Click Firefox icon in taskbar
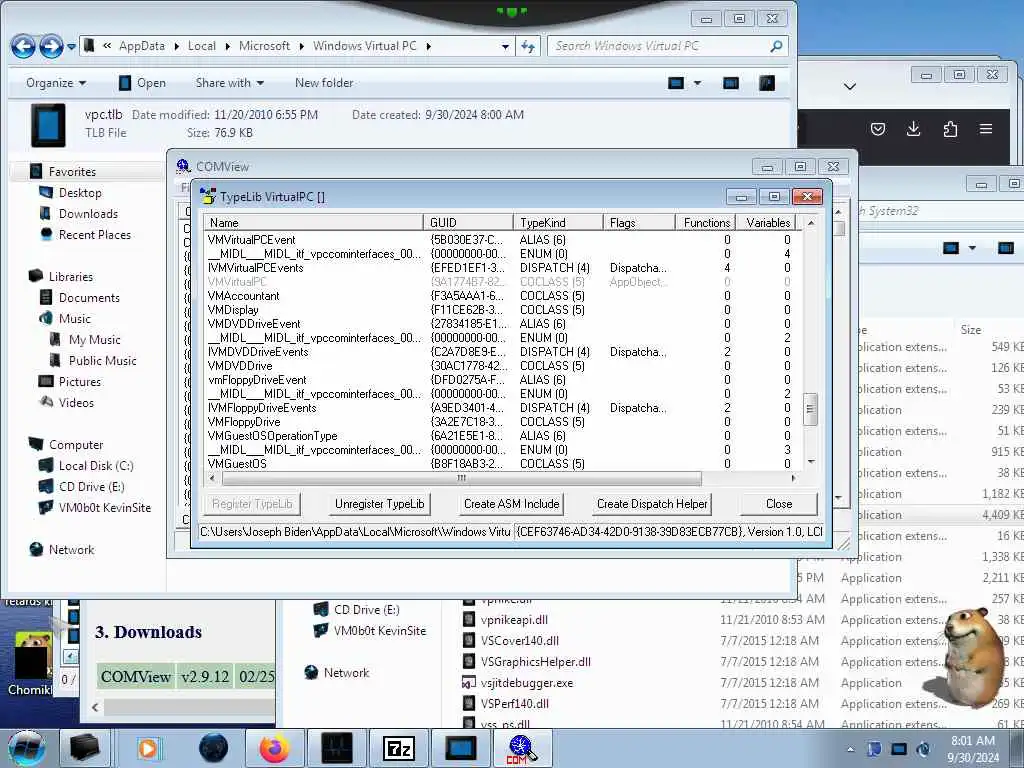Viewport: 1024px width, 768px height. point(274,748)
